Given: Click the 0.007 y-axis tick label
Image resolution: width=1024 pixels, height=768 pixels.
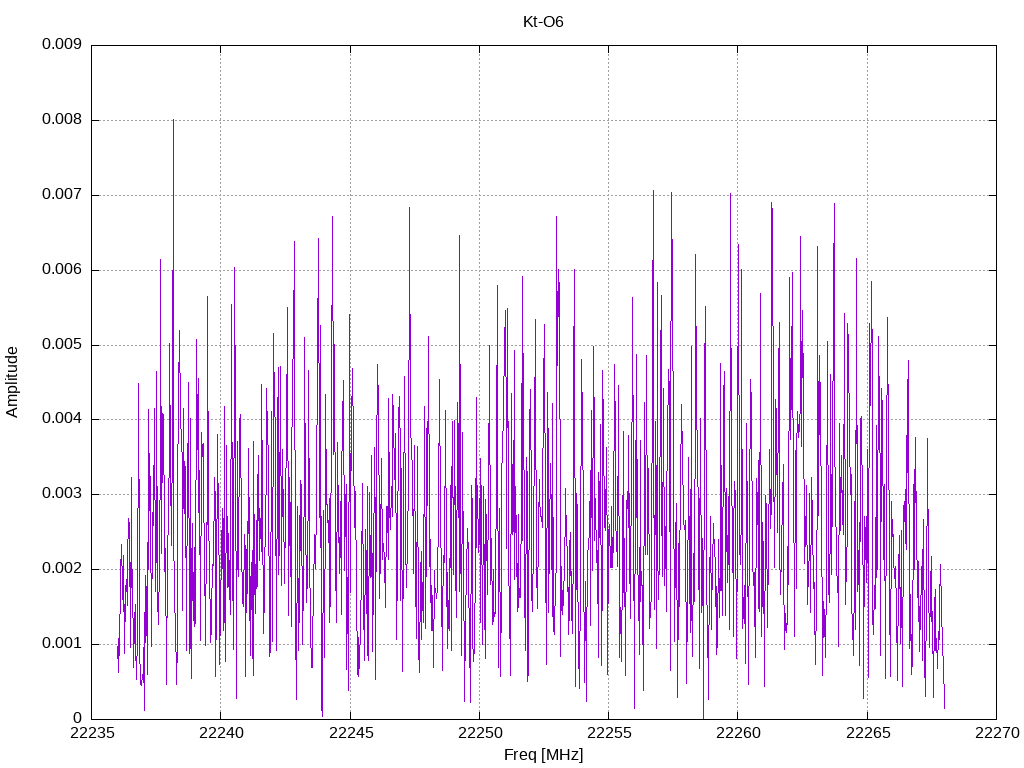Looking at the screenshot, I should tap(61, 195).
